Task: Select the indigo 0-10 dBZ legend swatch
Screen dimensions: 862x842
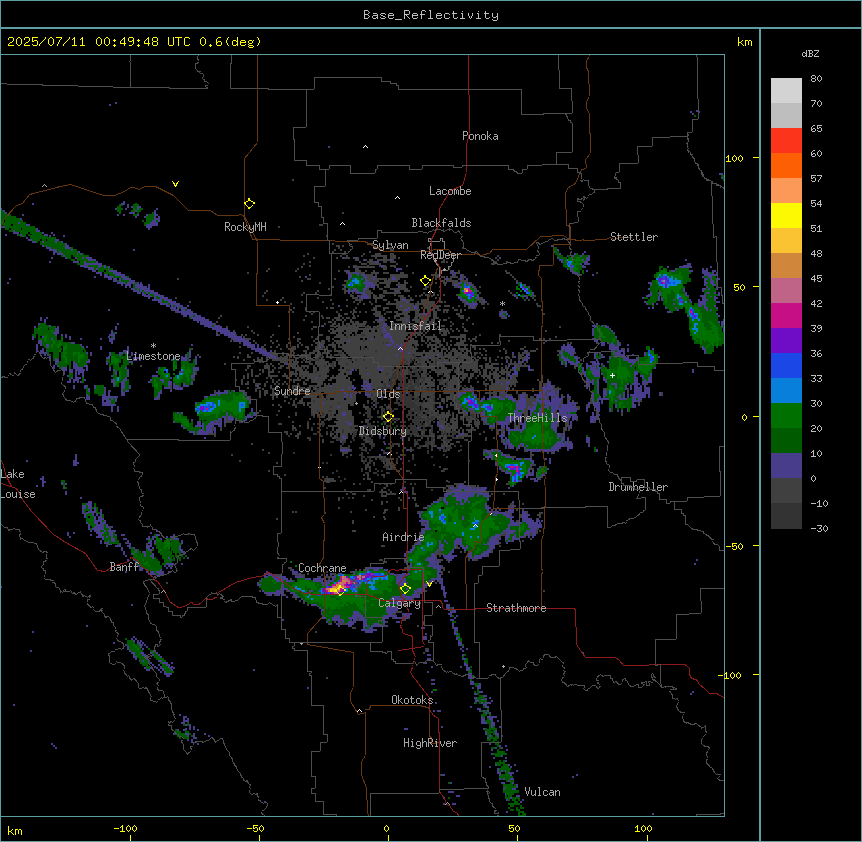Action: (786, 466)
